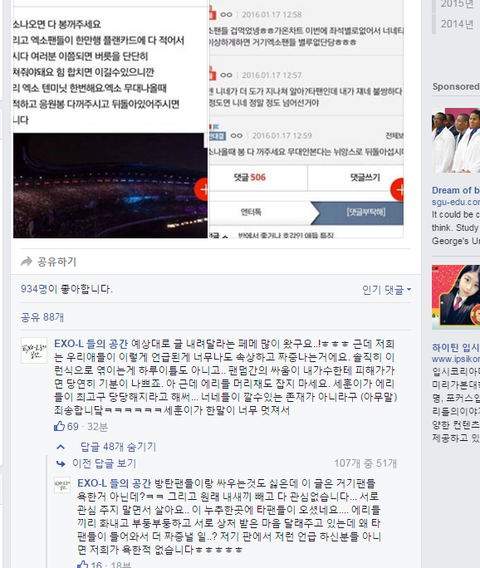This screenshot has height=568, width=480.
Task: Open the 공유 88개 shares link
Action: click(x=42, y=317)
